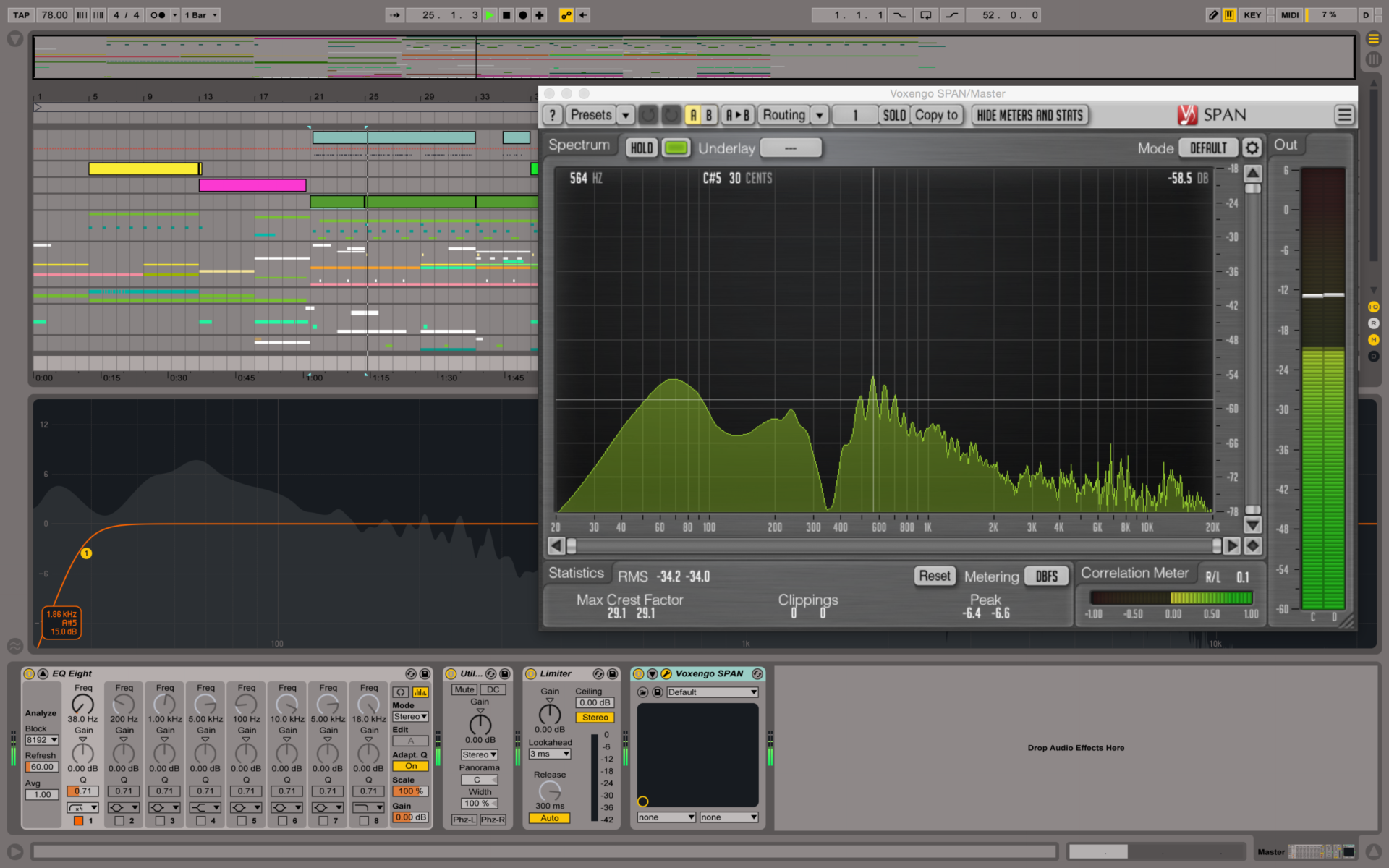Image resolution: width=1389 pixels, height=868 pixels.
Task: Click the SPAN horizontal frequency scrollbar
Action: pyautogui.click(x=893, y=545)
